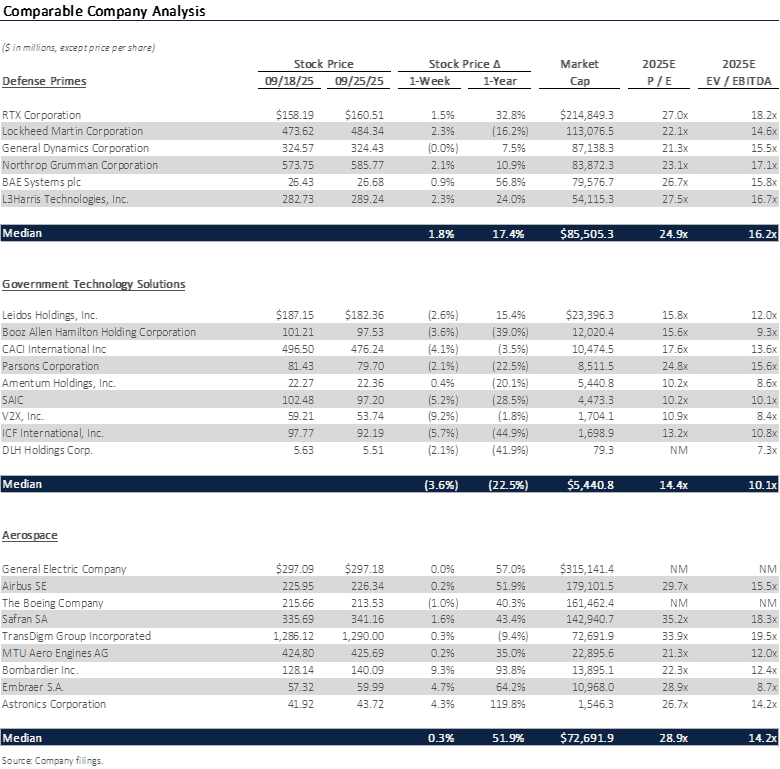Viewport: 780px width, 769px height.
Task: Click the Defense Primes section heading
Action: (44, 81)
